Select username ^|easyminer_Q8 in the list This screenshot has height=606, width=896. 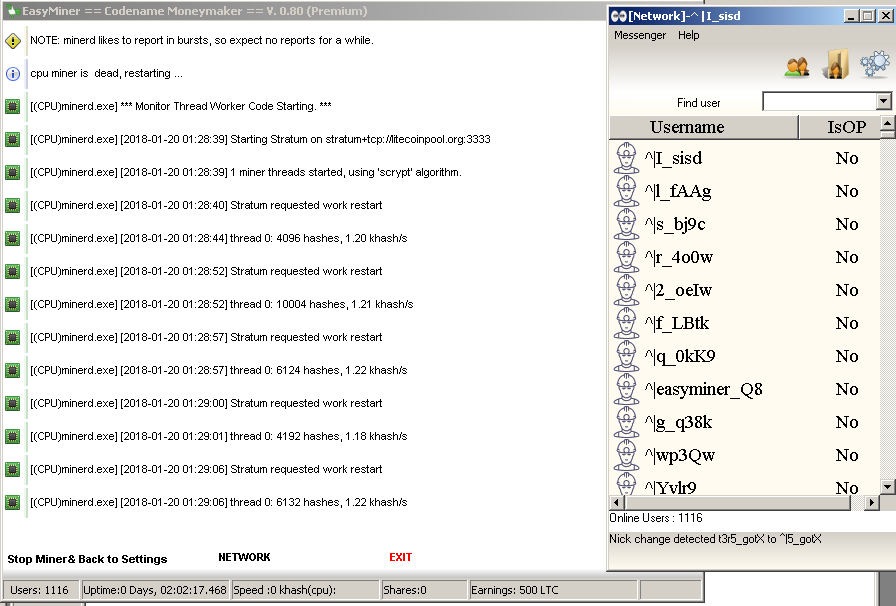click(x=703, y=389)
